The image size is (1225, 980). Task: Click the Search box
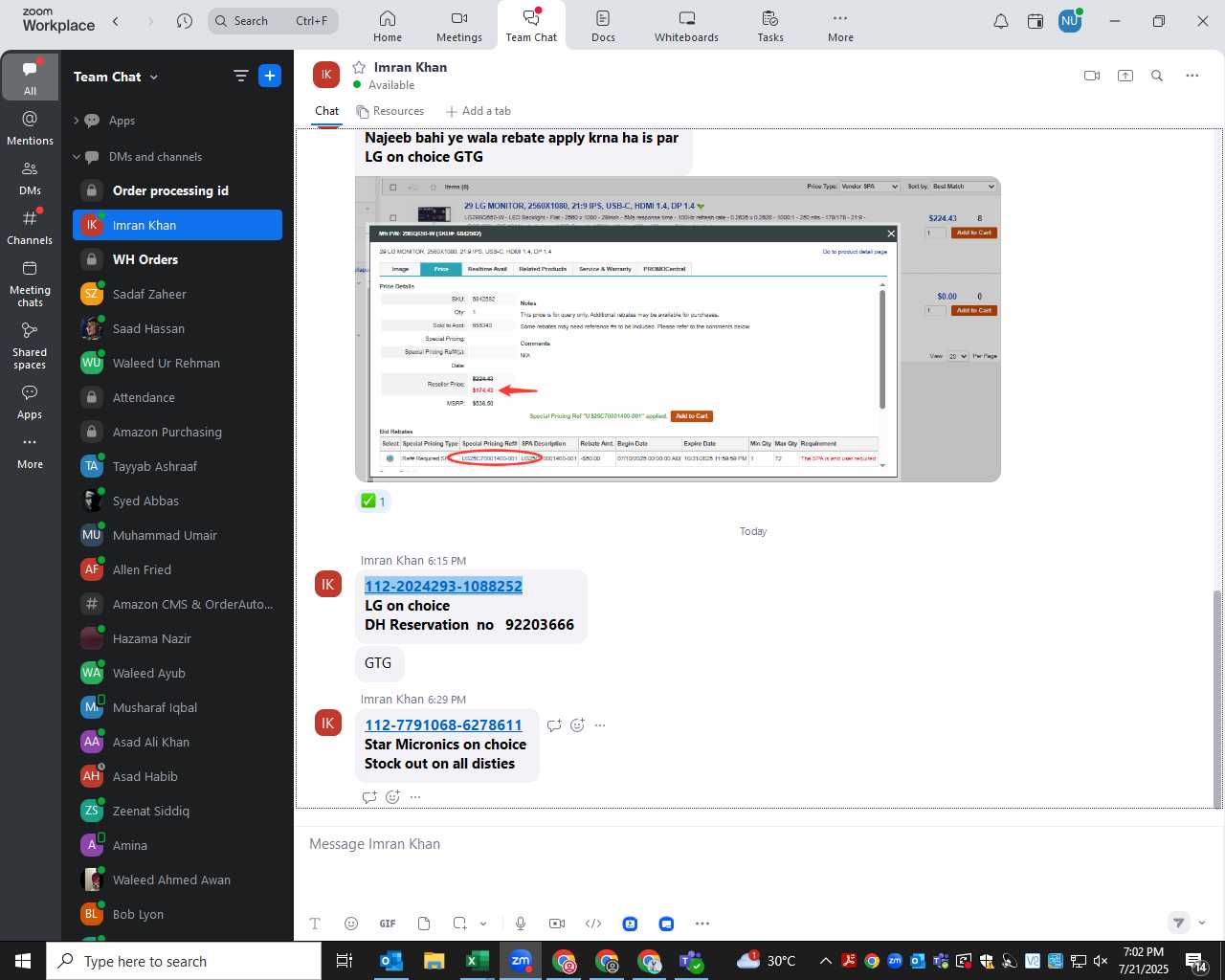coord(274,21)
